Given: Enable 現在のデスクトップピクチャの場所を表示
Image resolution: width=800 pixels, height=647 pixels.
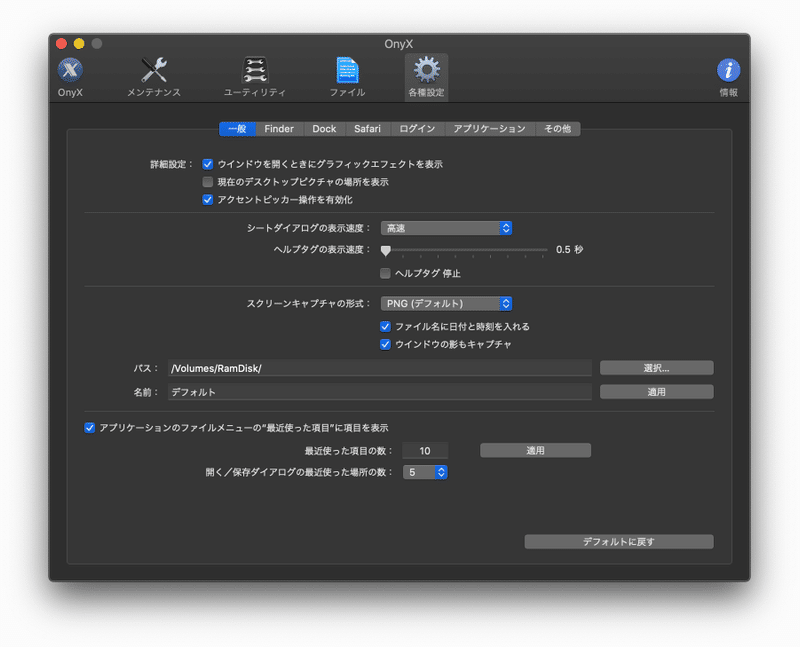Looking at the screenshot, I should [208, 182].
